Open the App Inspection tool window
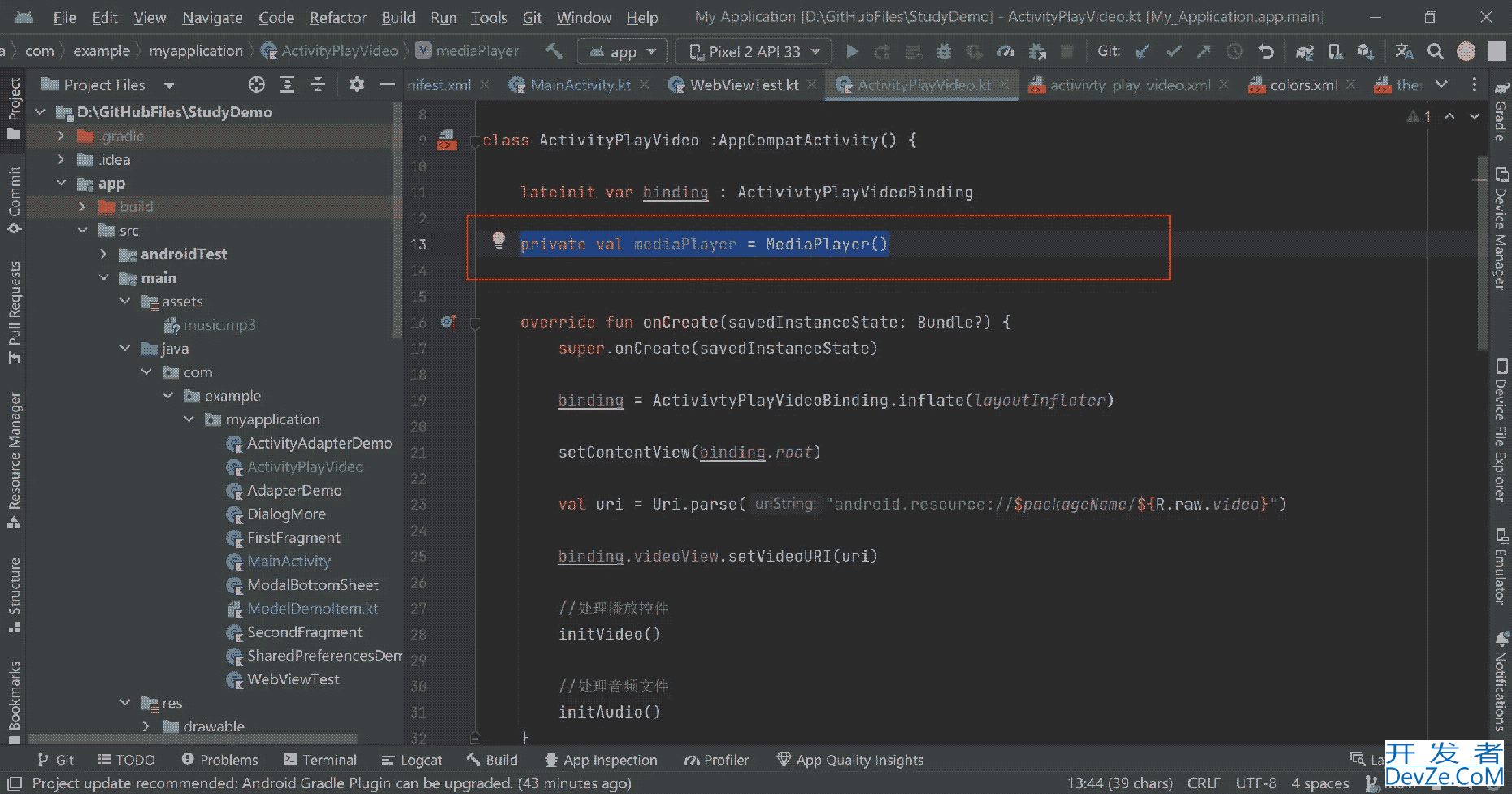The height and width of the screenshot is (794, 1512). click(601, 759)
